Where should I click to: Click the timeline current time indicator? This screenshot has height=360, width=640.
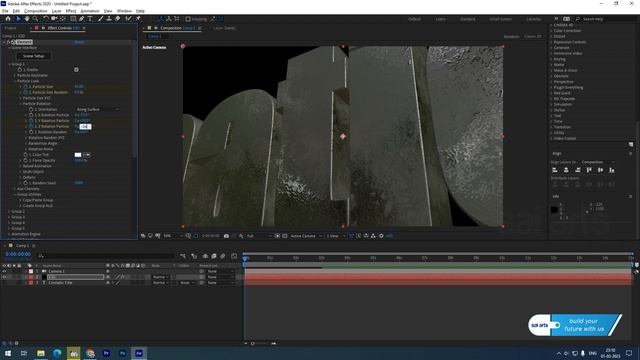245,258
